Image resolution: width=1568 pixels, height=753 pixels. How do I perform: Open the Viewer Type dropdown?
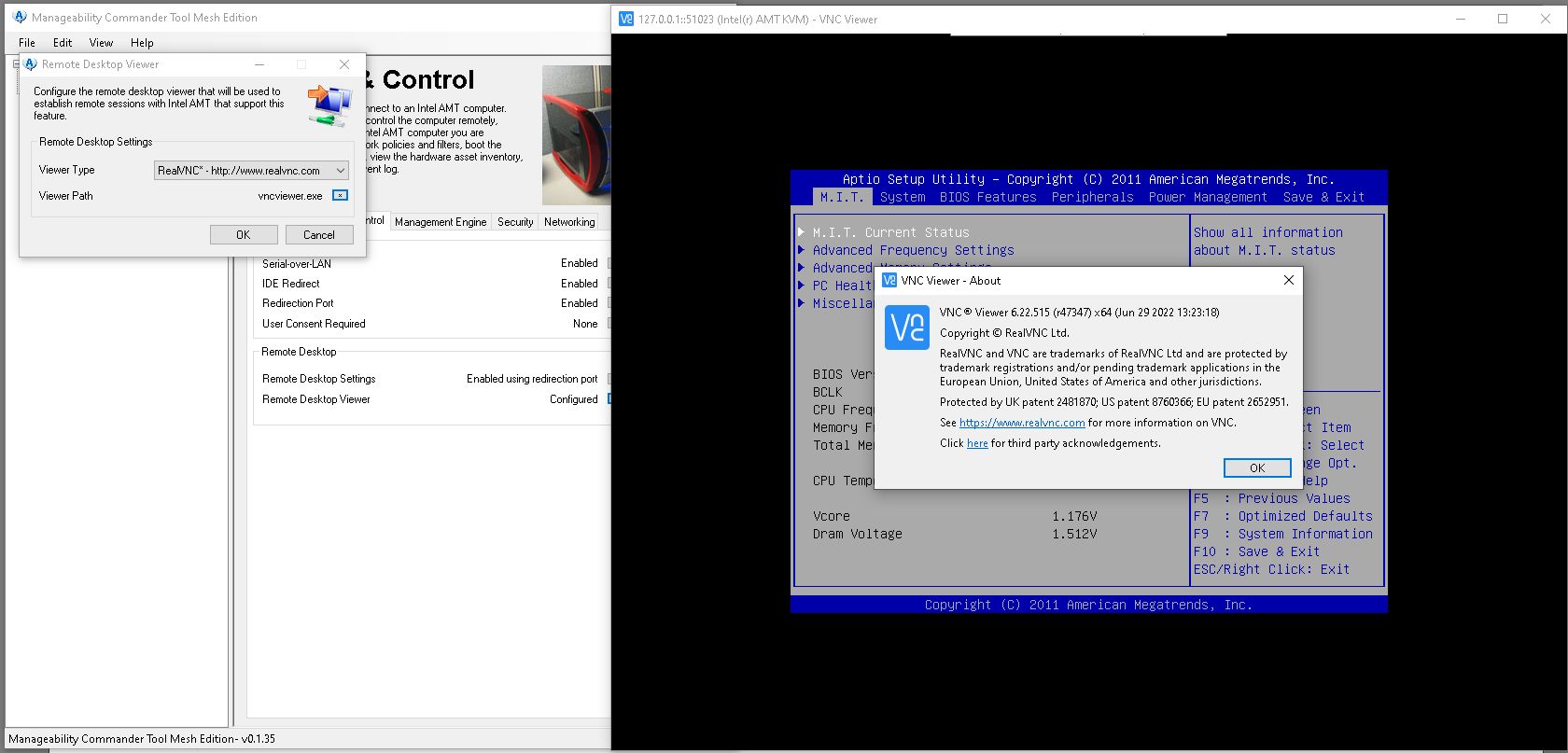click(251, 171)
